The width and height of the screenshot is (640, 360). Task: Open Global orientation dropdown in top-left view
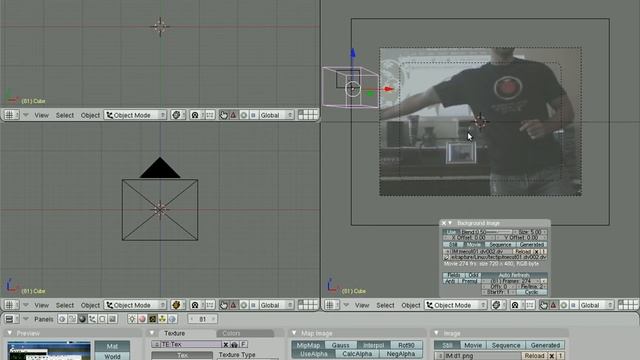click(277, 115)
